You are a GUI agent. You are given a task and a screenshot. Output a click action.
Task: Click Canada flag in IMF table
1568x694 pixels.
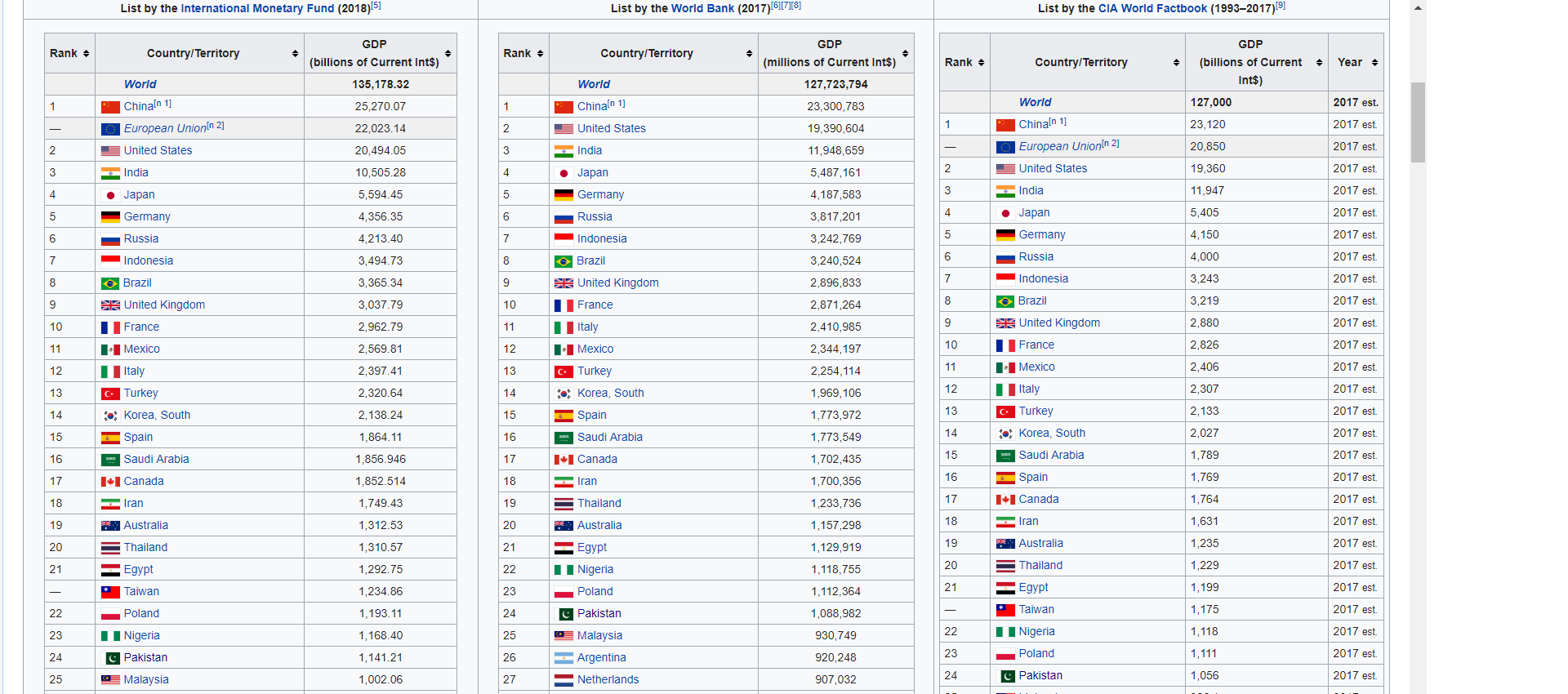pyautogui.click(x=110, y=482)
